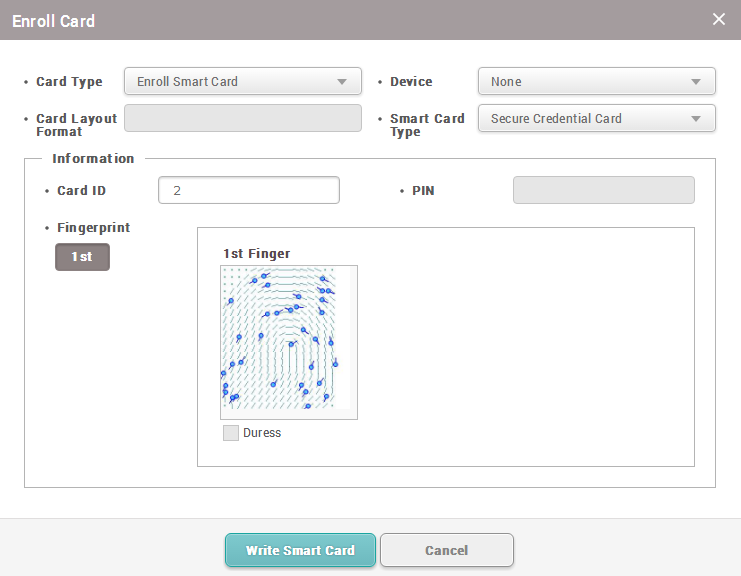
Task: Cancel the card enrollment
Action: [x=446, y=550]
